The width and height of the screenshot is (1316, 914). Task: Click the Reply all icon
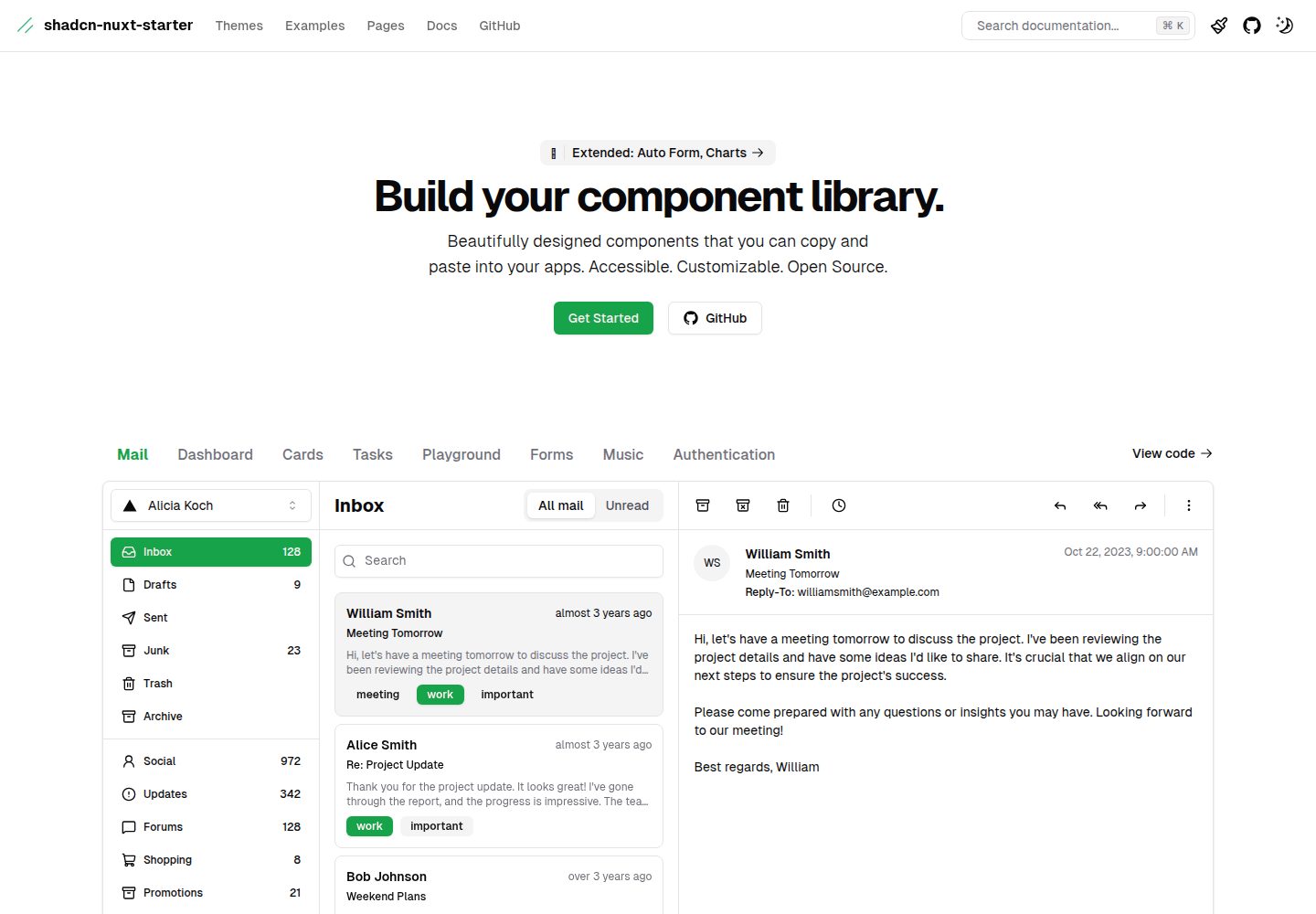pyautogui.click(x=1100, y=505)
